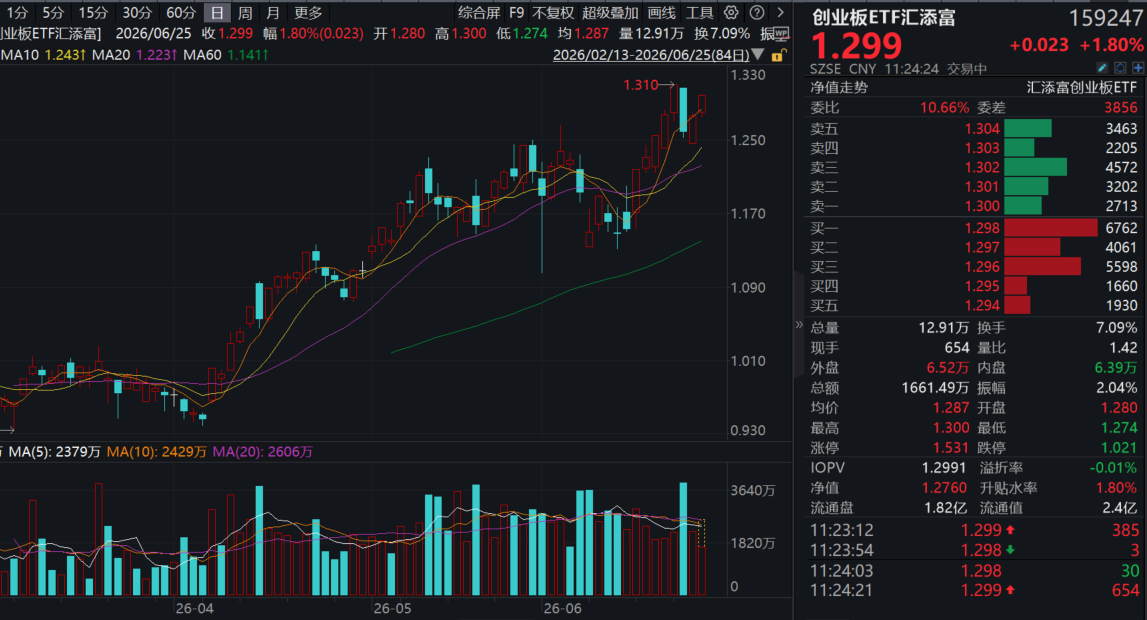Click the 26-05 date axis label

(x=392, y=608)
